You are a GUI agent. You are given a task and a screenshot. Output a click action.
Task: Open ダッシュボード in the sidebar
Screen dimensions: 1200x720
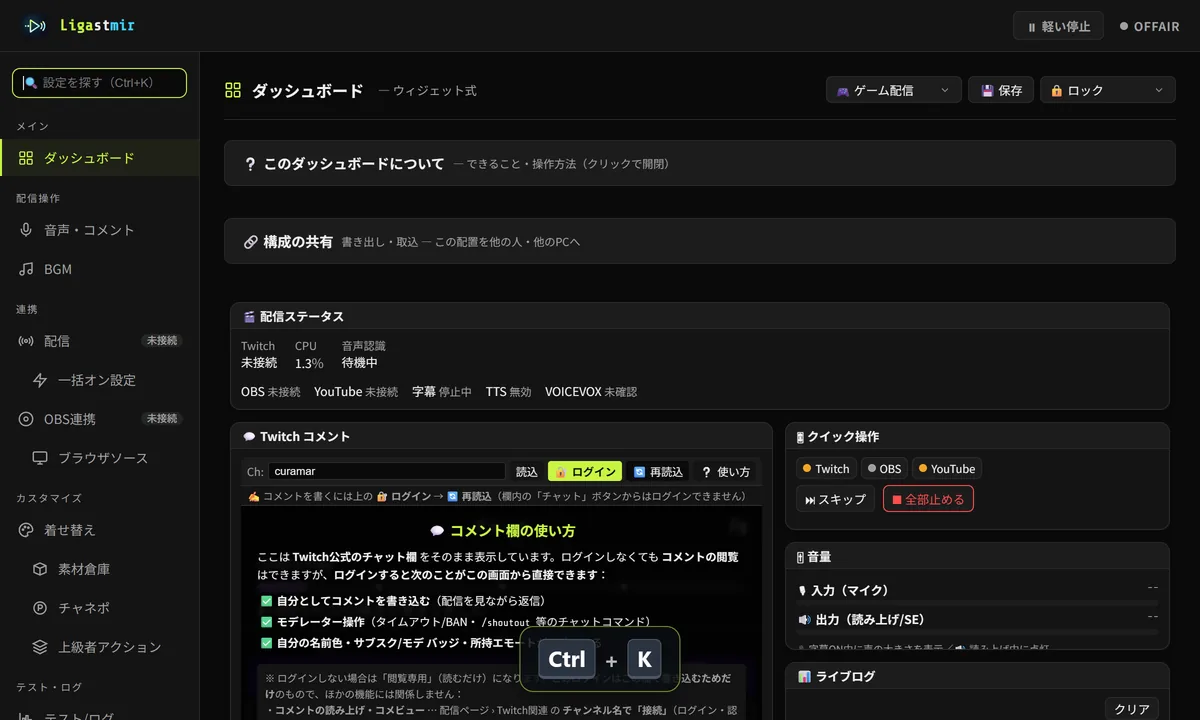(x=99, y=158)
